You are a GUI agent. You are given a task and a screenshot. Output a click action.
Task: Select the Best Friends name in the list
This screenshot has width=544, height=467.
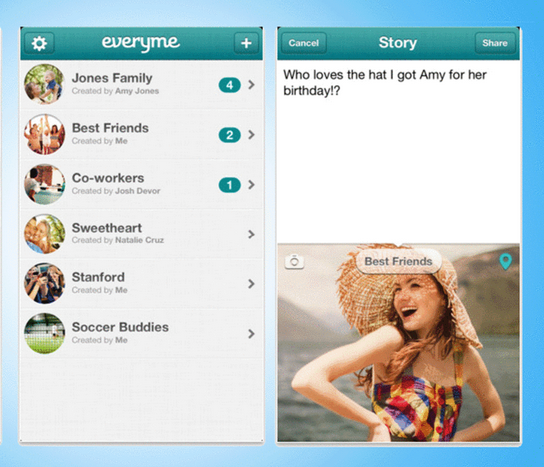(110, 128)
